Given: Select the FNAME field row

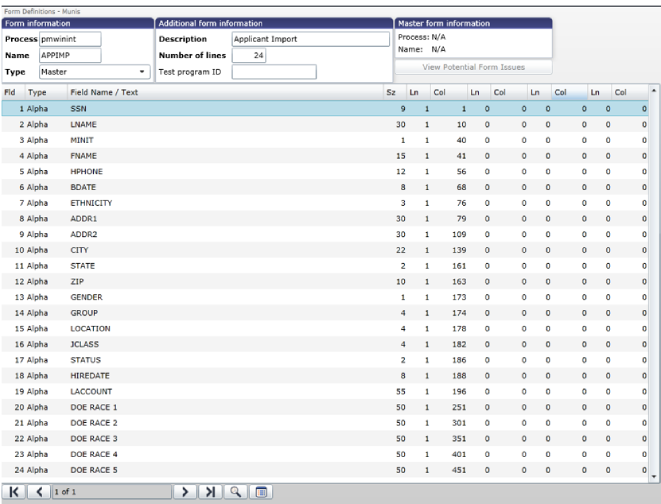Looking at the screenshot, I should (325, 156).
